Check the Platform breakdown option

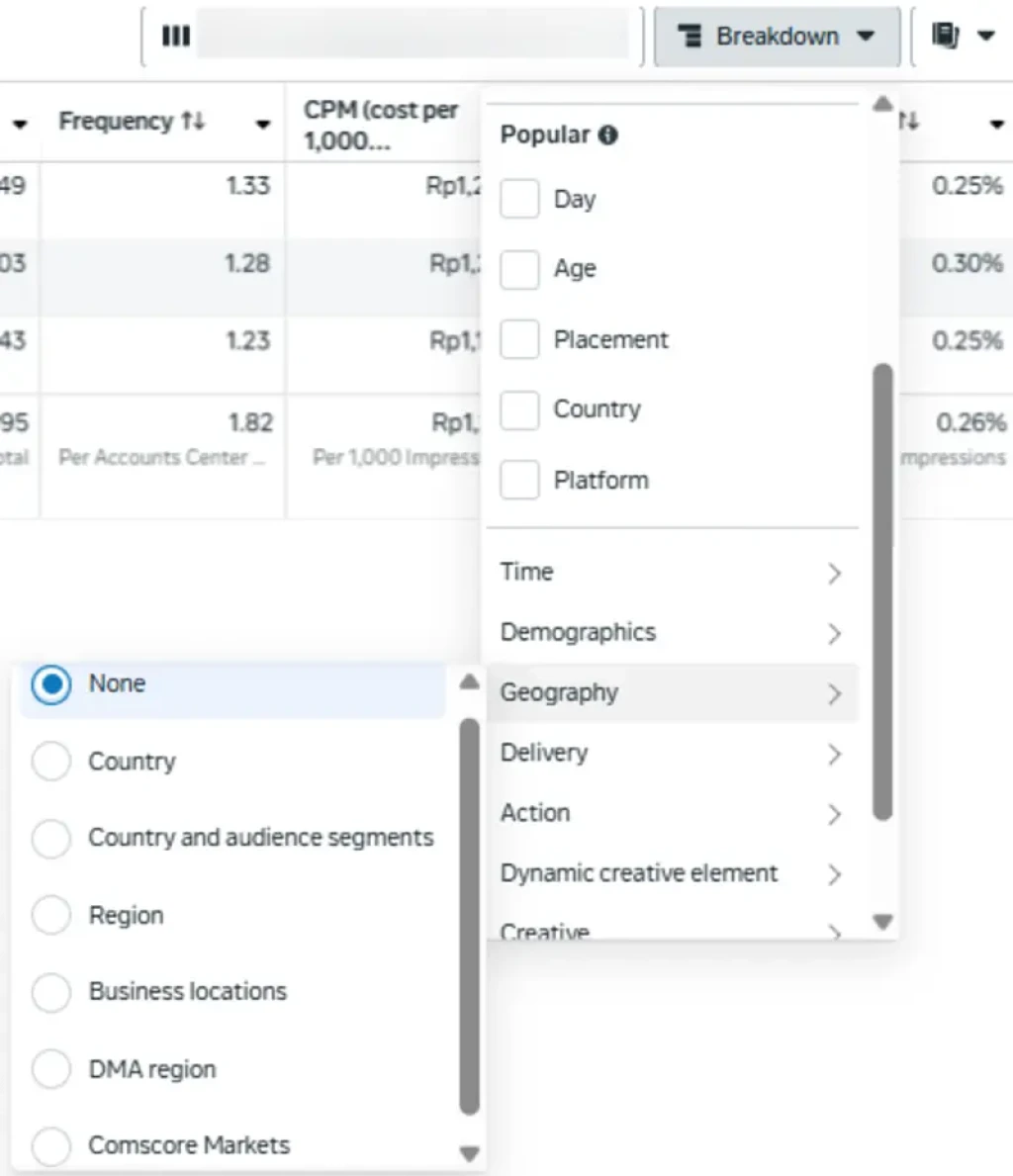pos(519,480)
